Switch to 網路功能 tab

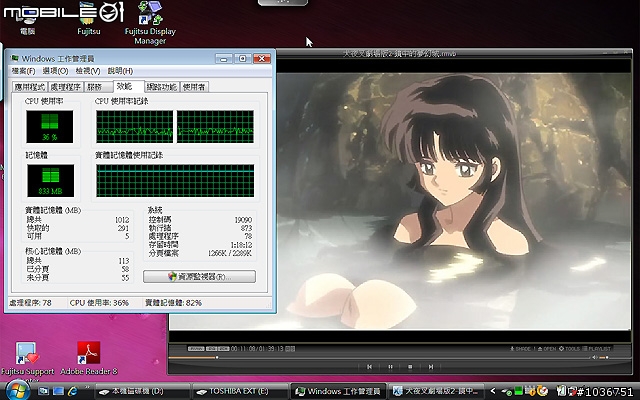tap(162, 87)
